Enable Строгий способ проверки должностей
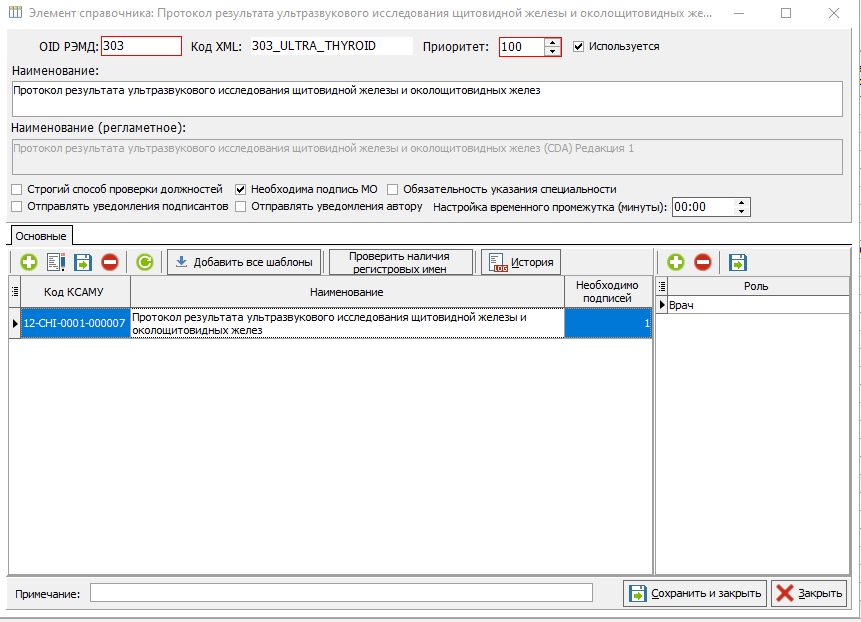The width and height of the screenshot is (861, 622). tap(17, 189)
